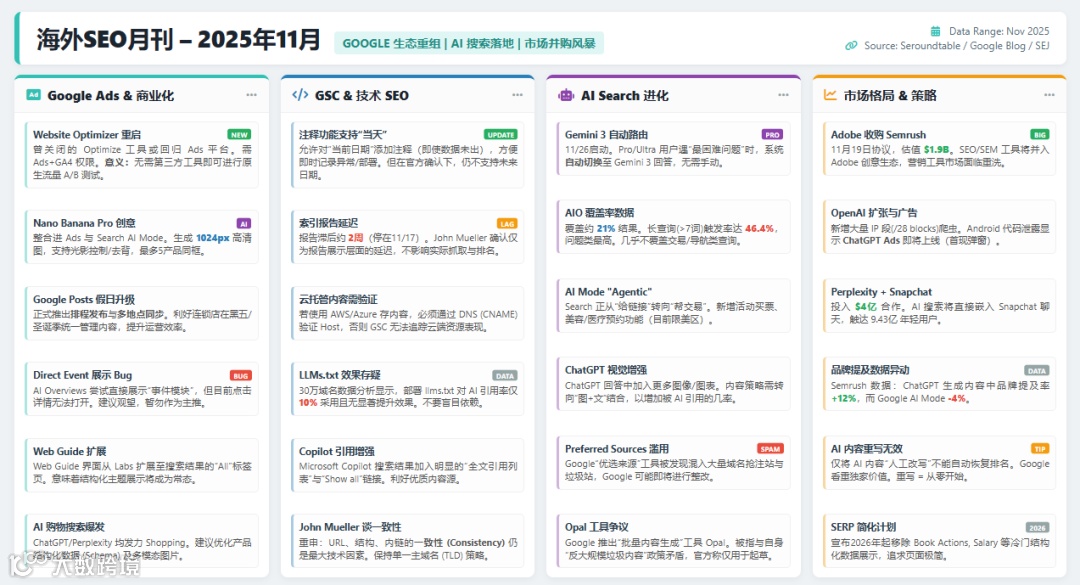Click the BUG badge on Direct Event card
Viewport: 1080px width, 585px height.
240,376
